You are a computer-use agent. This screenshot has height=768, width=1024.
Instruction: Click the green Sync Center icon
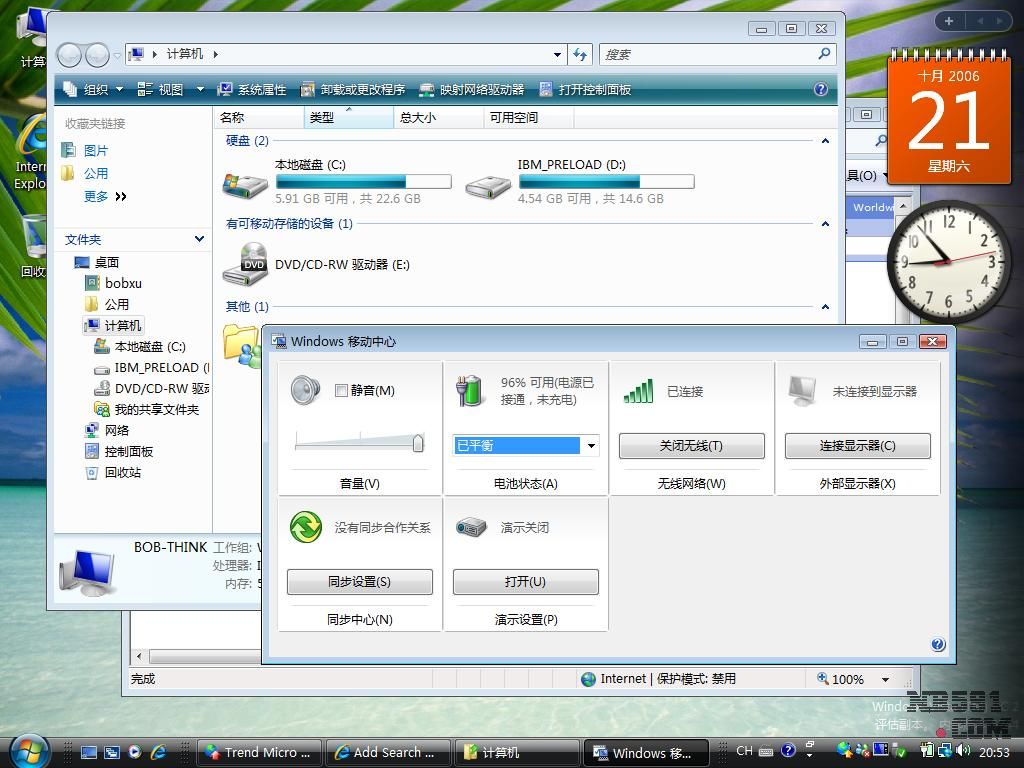click(305, 526)
